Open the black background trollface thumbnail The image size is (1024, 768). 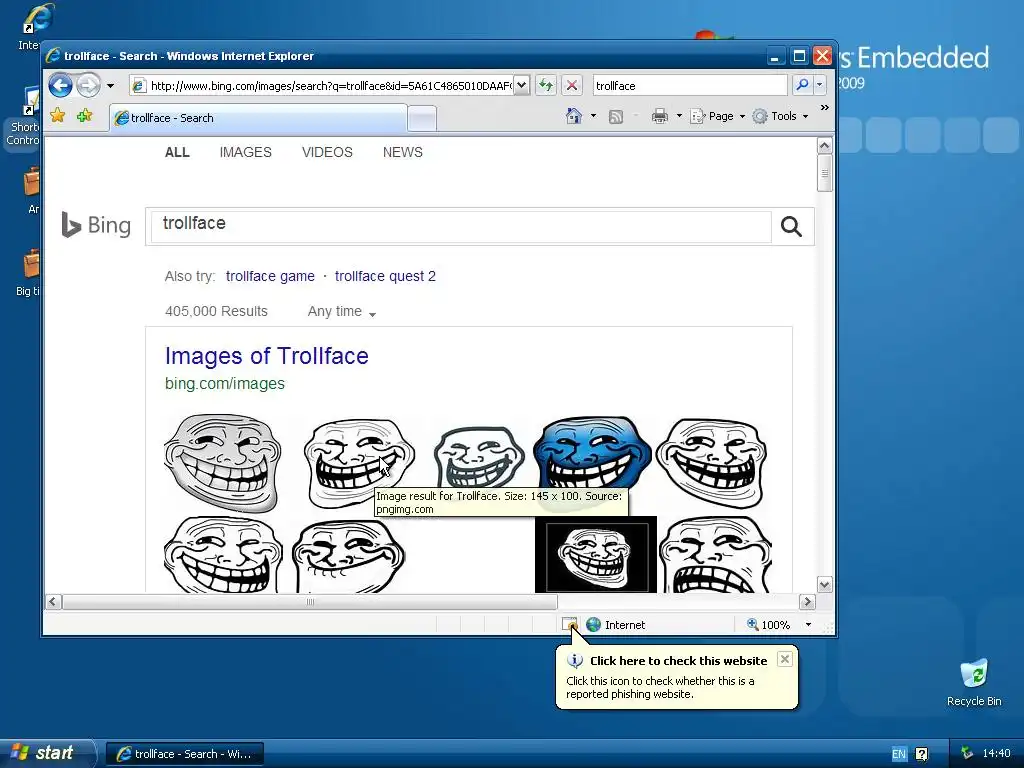click(x=596, y=554)
